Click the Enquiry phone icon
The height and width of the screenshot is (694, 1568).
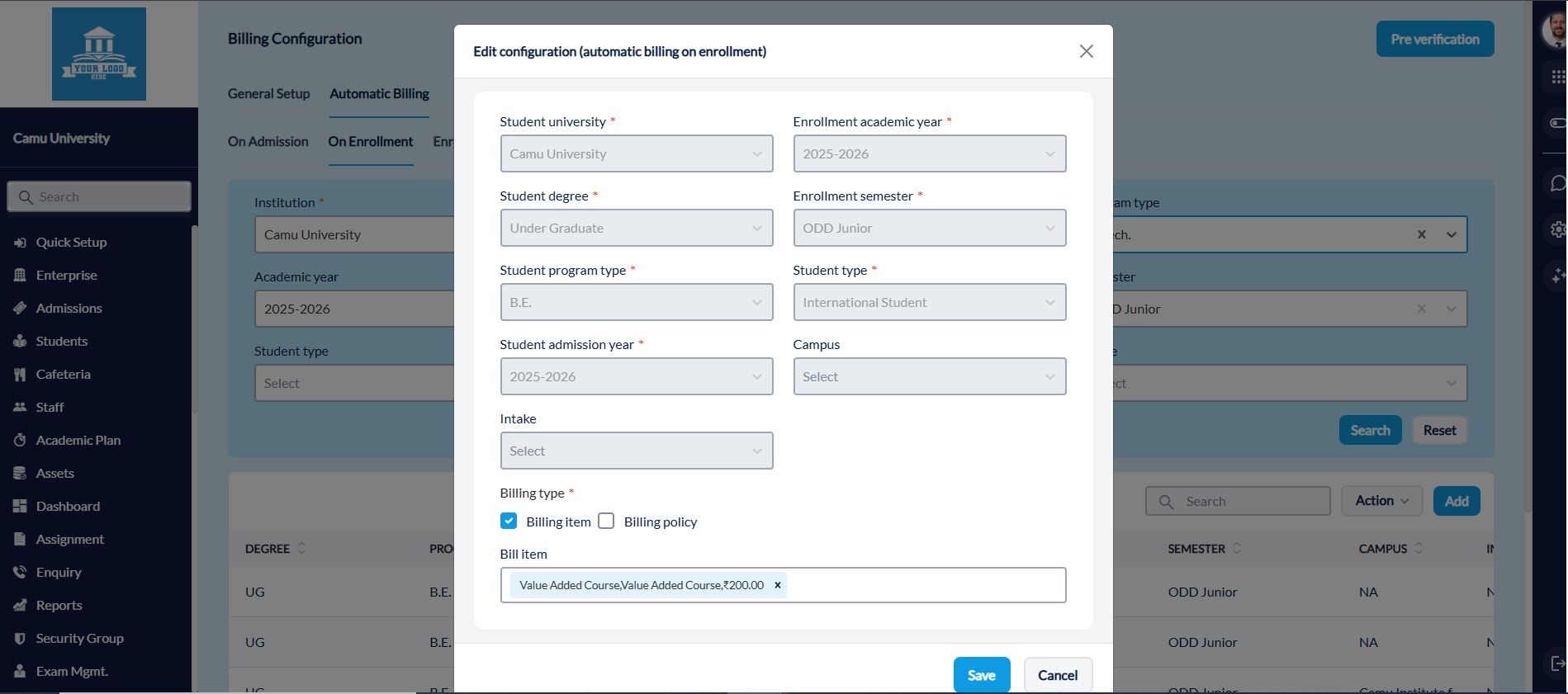click(20, 573)
